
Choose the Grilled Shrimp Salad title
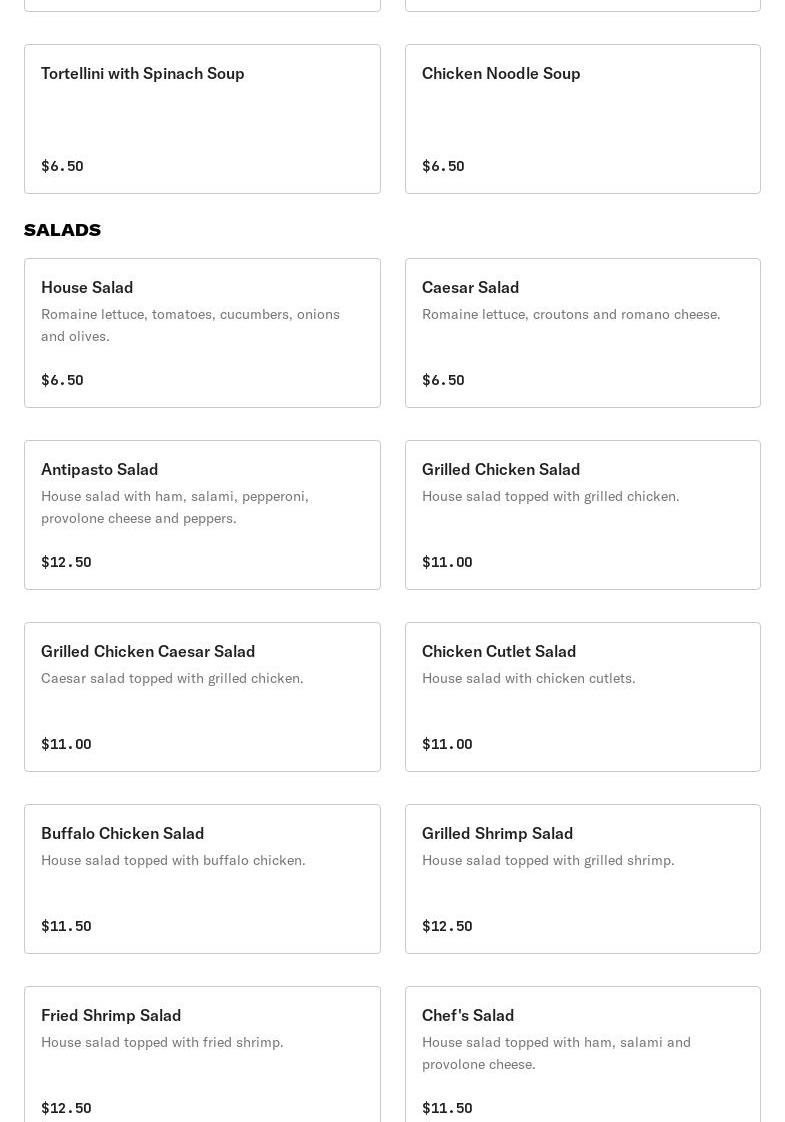497,833
